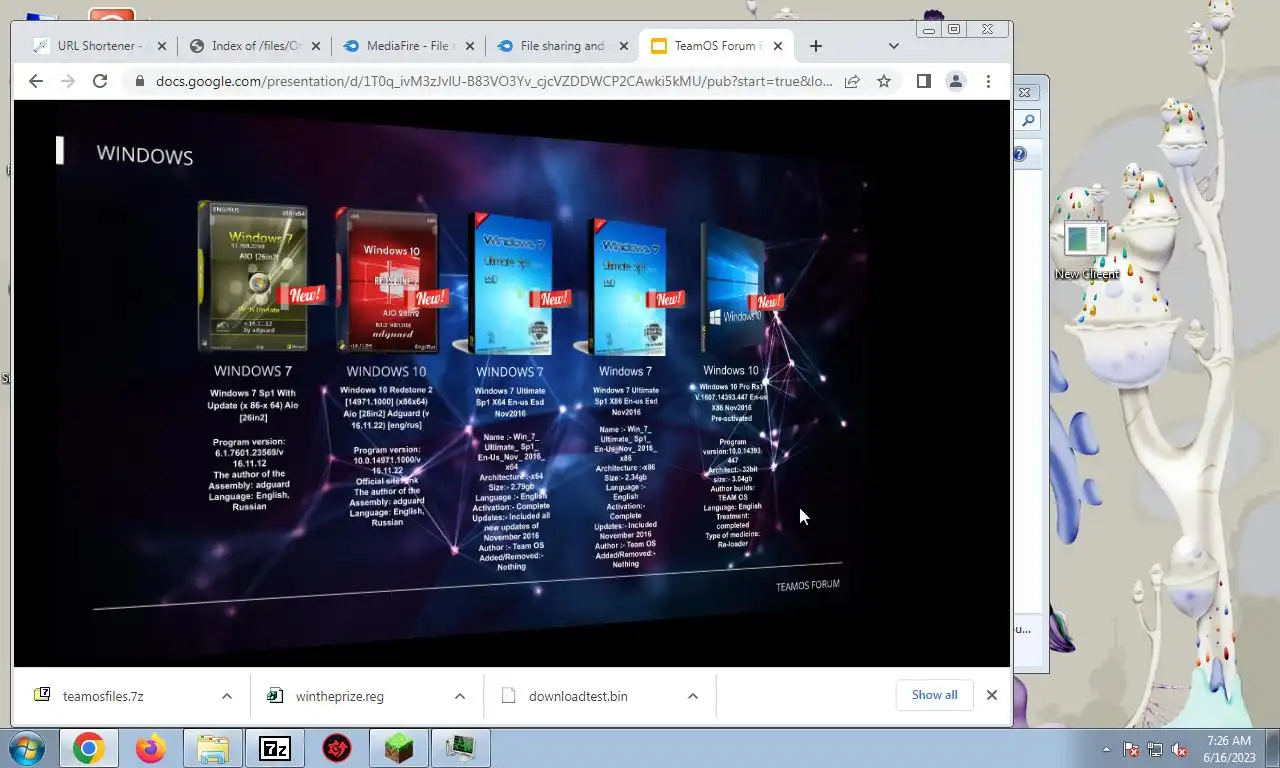Viewport: 1280px width, 768px height.
Task: Click the Action Center flag tray icon
Action: (1131, 749)
